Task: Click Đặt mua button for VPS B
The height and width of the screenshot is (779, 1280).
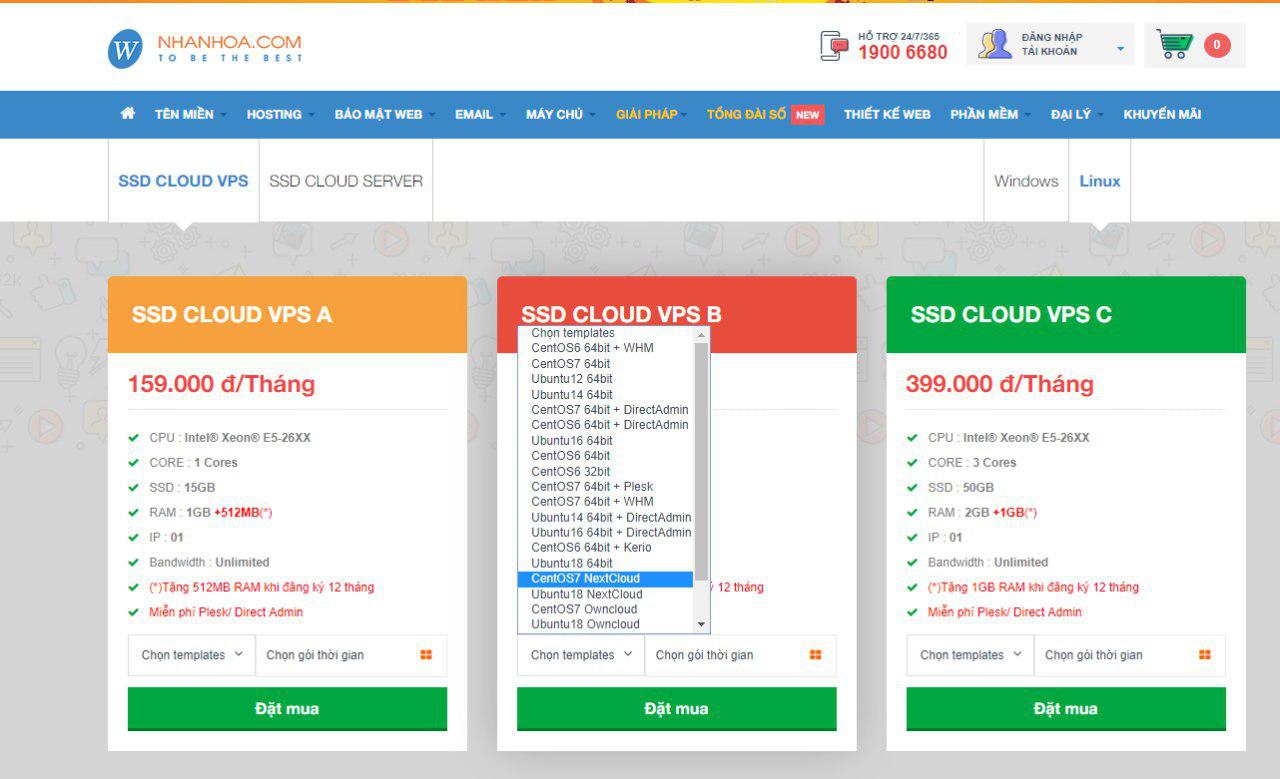Action: pos(676,709)
